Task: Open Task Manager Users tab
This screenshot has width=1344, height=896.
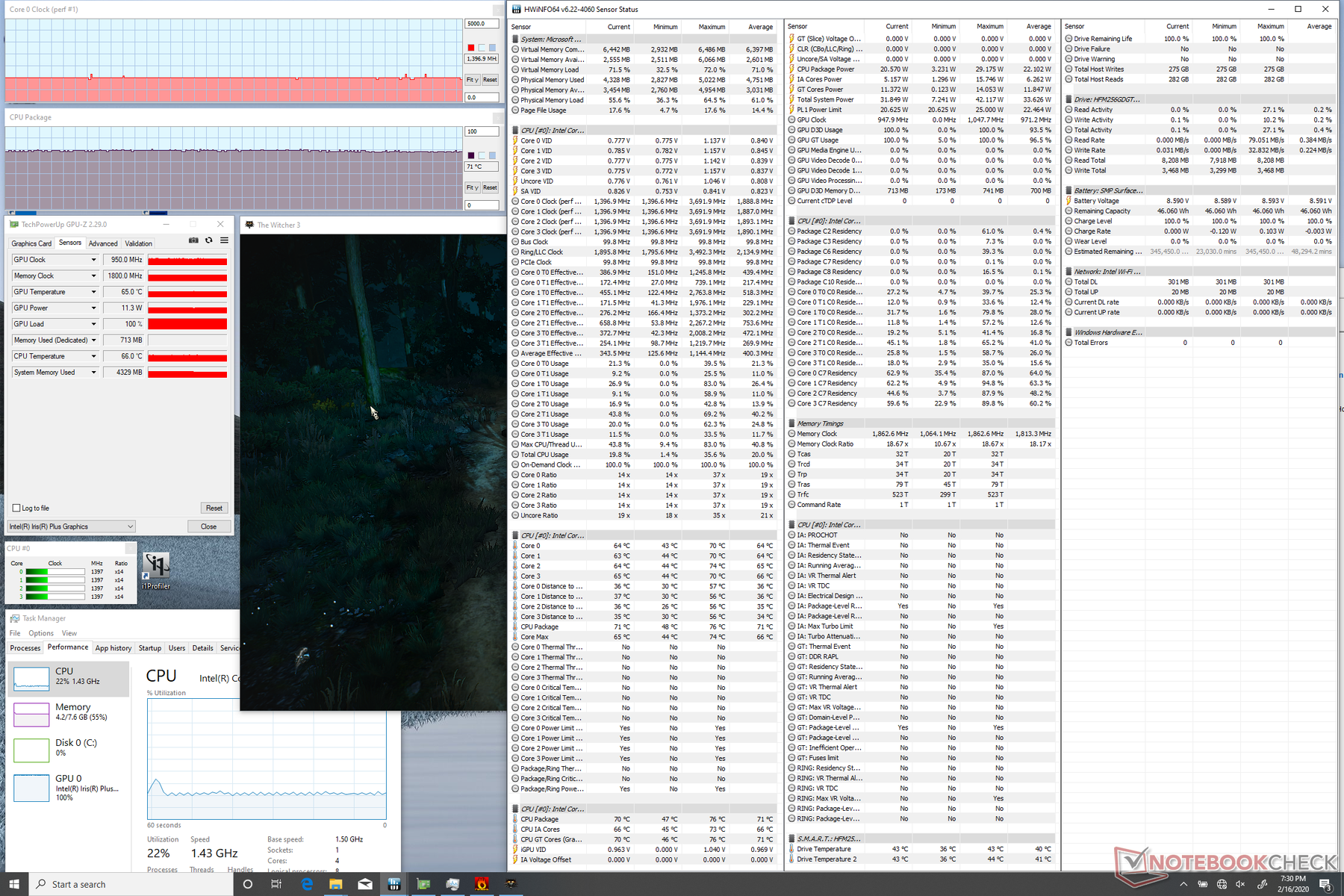Action: click(x=177, y=648)
